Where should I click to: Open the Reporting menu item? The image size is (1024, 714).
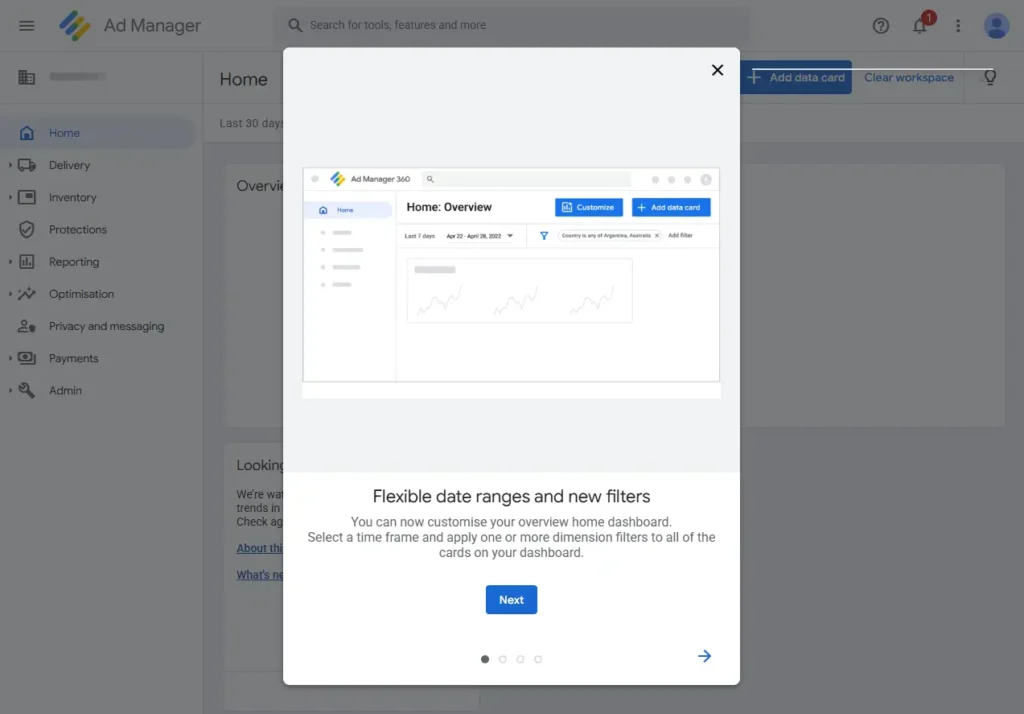click(x=74, y=262)
